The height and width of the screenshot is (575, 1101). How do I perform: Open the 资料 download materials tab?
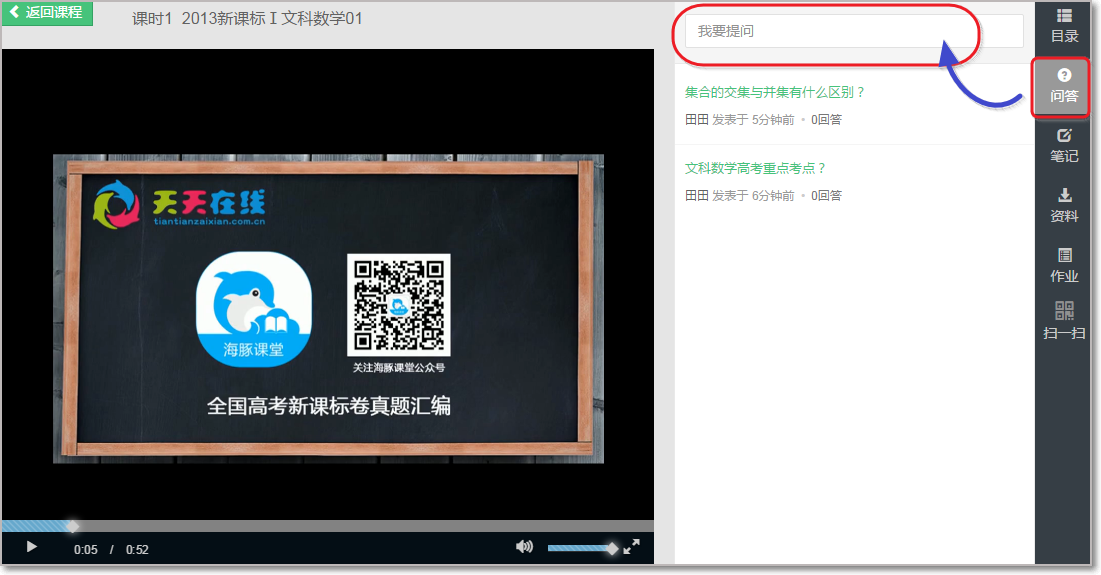pyautogui.click(x=1064, y=206)
